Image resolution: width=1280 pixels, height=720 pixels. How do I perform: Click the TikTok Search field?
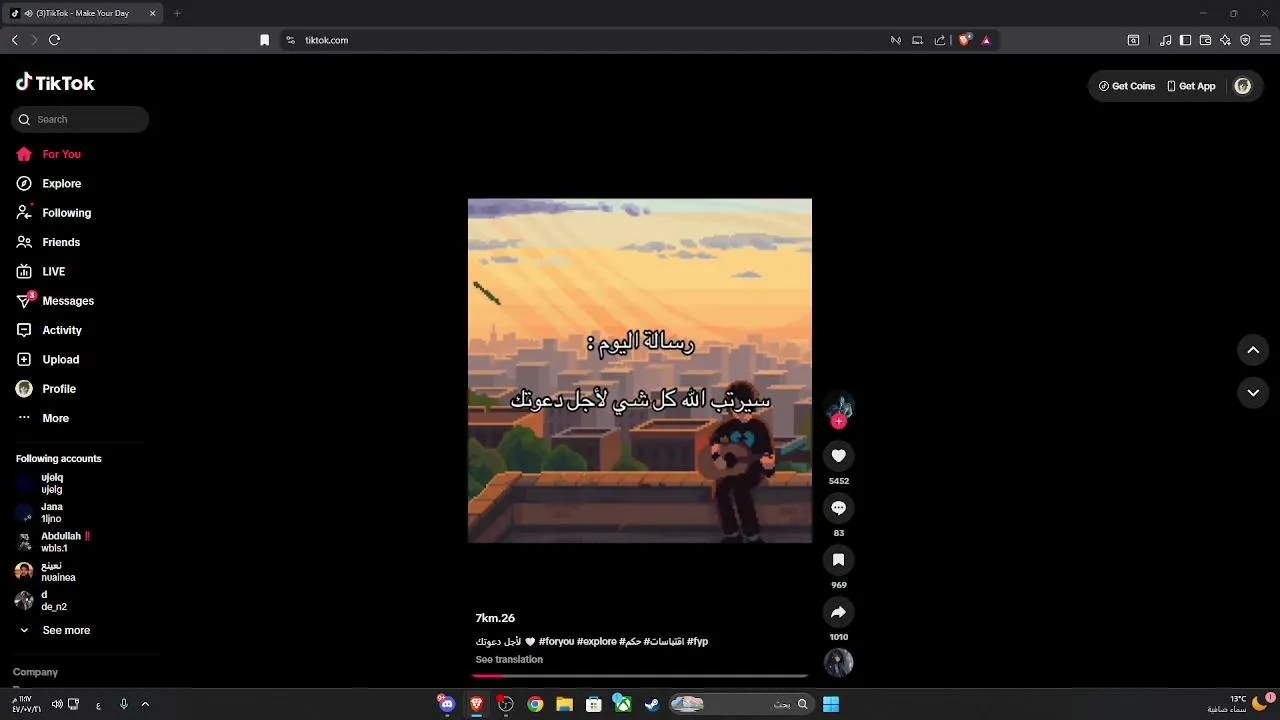pos(80,119)
